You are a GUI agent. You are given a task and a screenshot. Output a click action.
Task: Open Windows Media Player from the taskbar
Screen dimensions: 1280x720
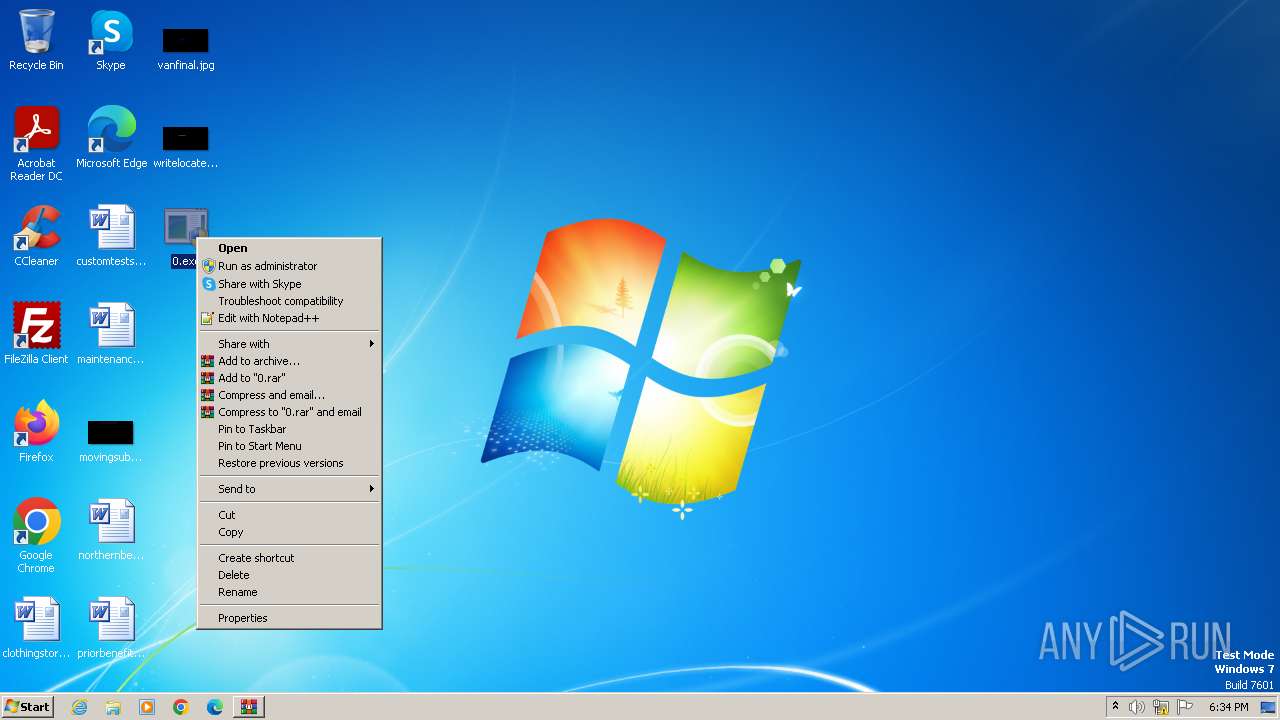[x=147, y=707]
